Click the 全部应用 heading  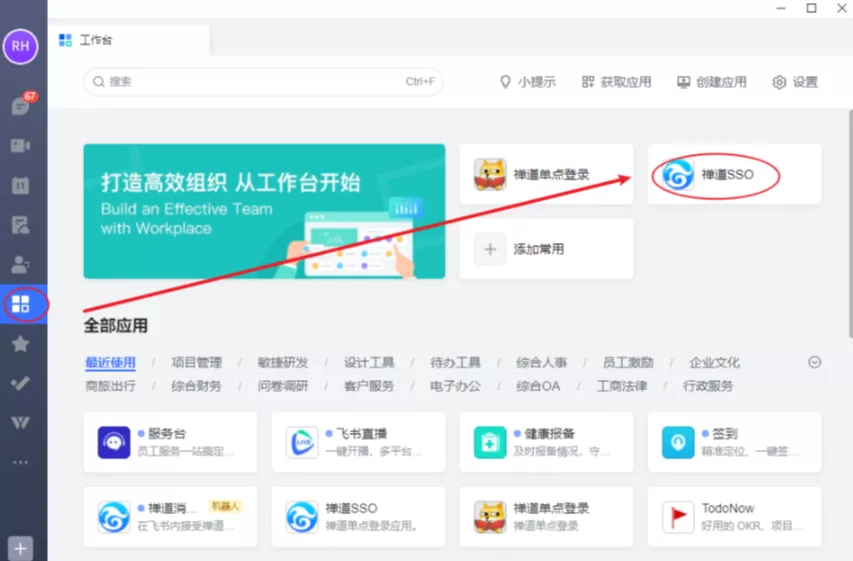click(x=115, y=325)
